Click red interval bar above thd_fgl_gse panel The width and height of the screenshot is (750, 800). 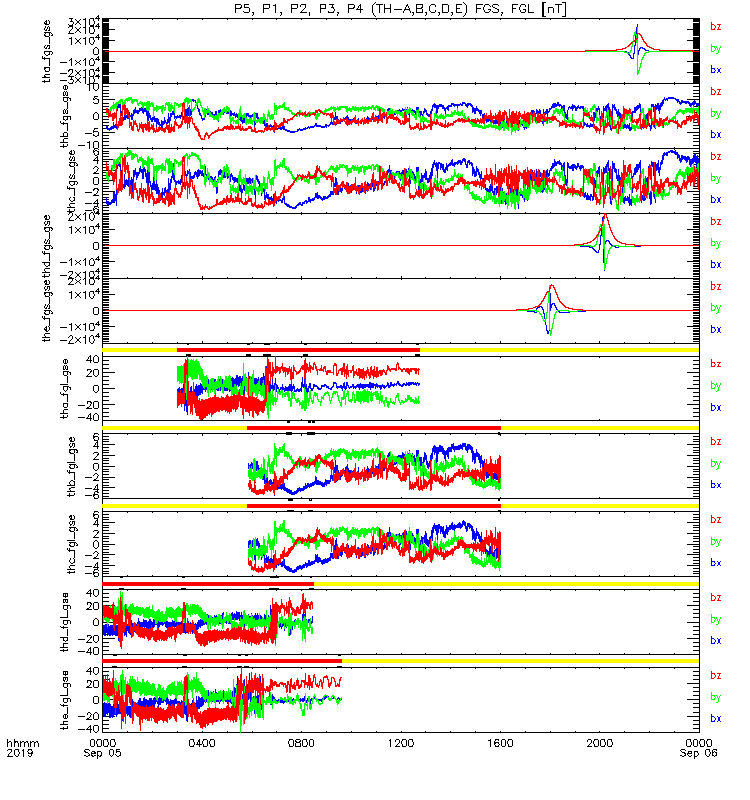(208, 584)
